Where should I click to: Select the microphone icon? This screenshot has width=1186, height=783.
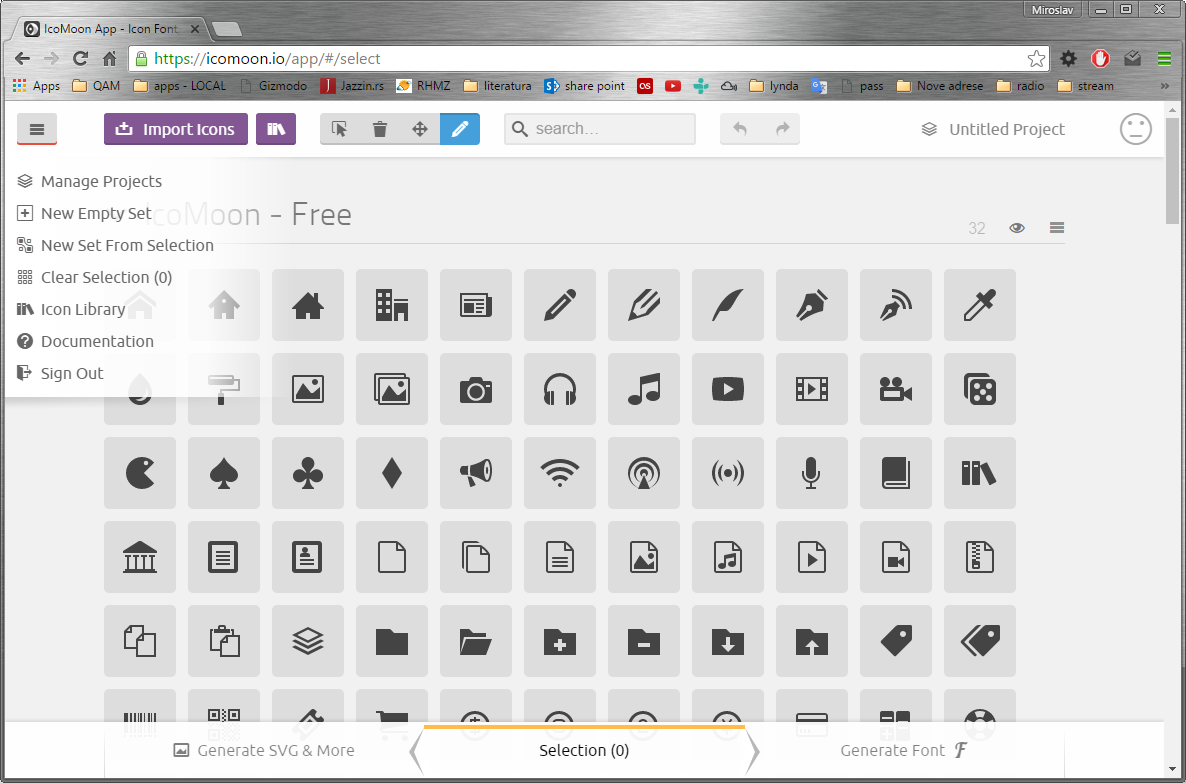pos(812,473)
